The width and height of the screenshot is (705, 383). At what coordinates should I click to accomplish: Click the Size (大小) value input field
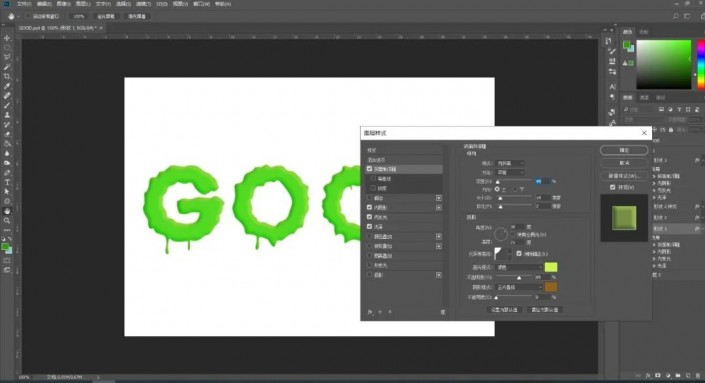pyautogui.click(x=542, y=198)
